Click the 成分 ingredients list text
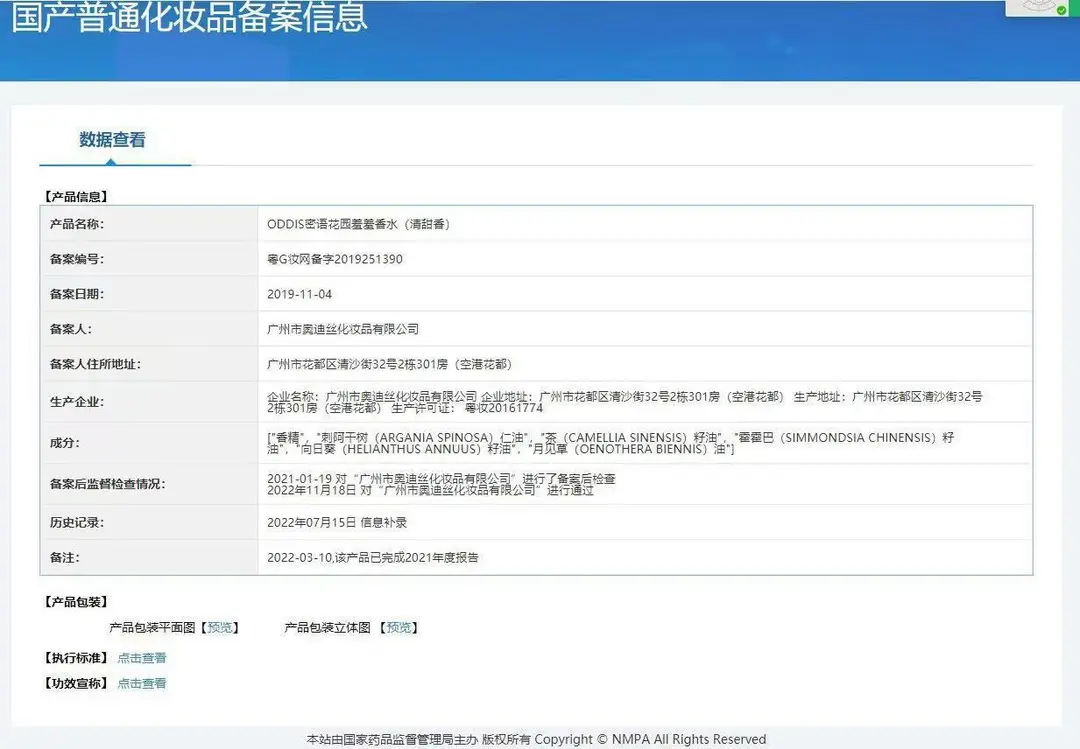Viewport: 1080px width, 749px height. (x=611, y=443)
